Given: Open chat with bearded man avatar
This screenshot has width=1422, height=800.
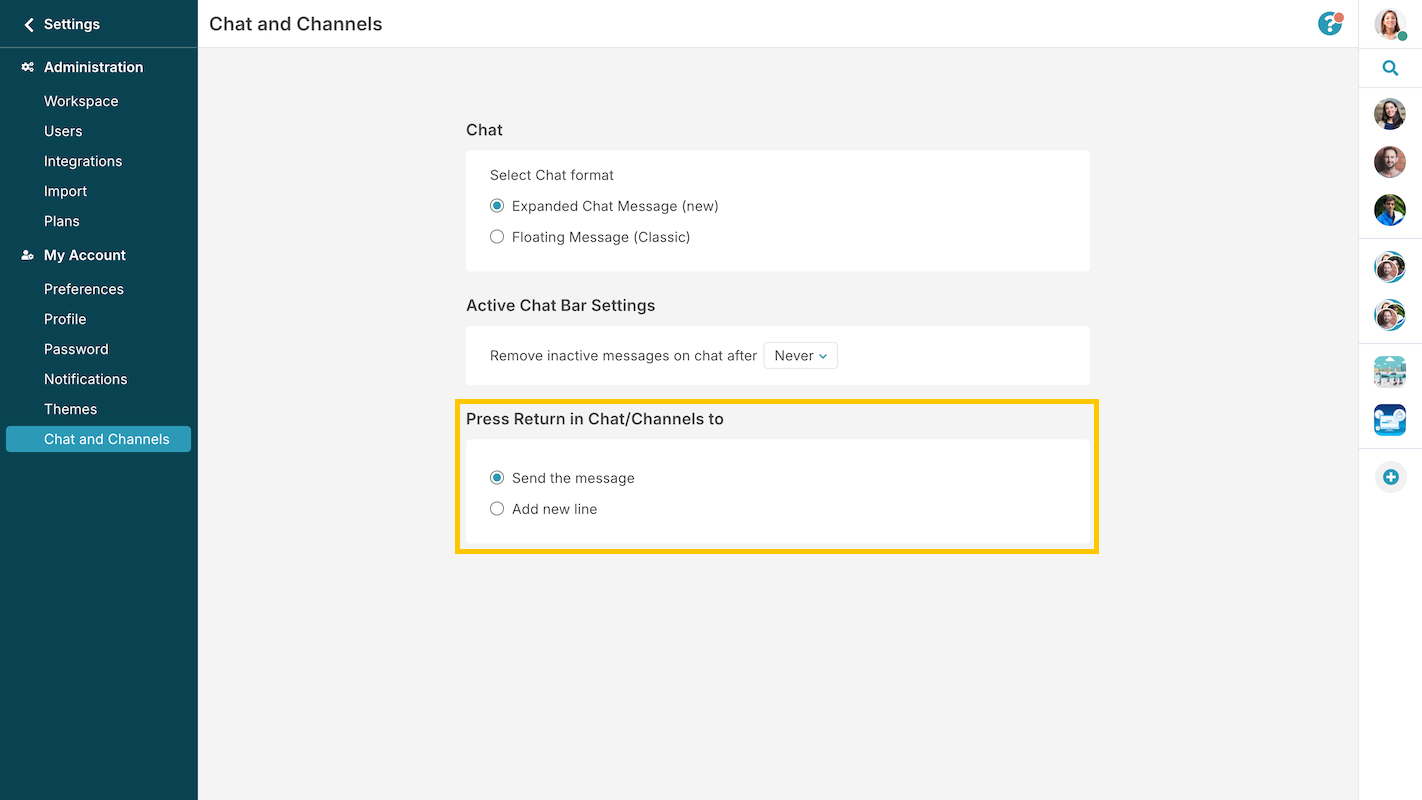Looking at the screenshot, I should [x=1390, y=162].
